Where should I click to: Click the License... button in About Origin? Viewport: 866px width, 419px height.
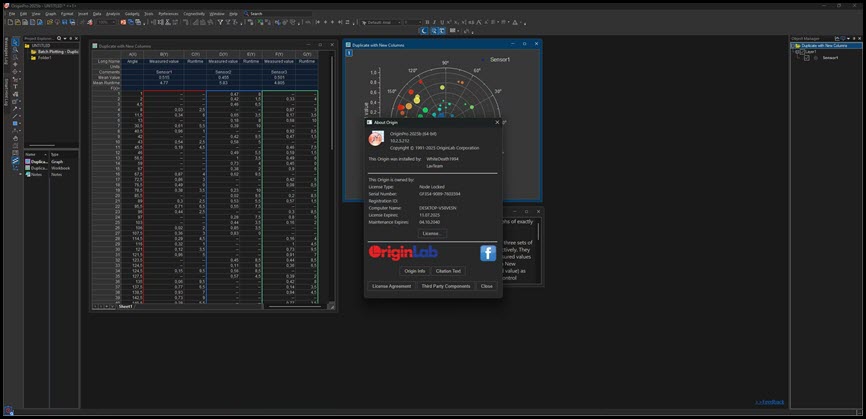tap(431, 234)
